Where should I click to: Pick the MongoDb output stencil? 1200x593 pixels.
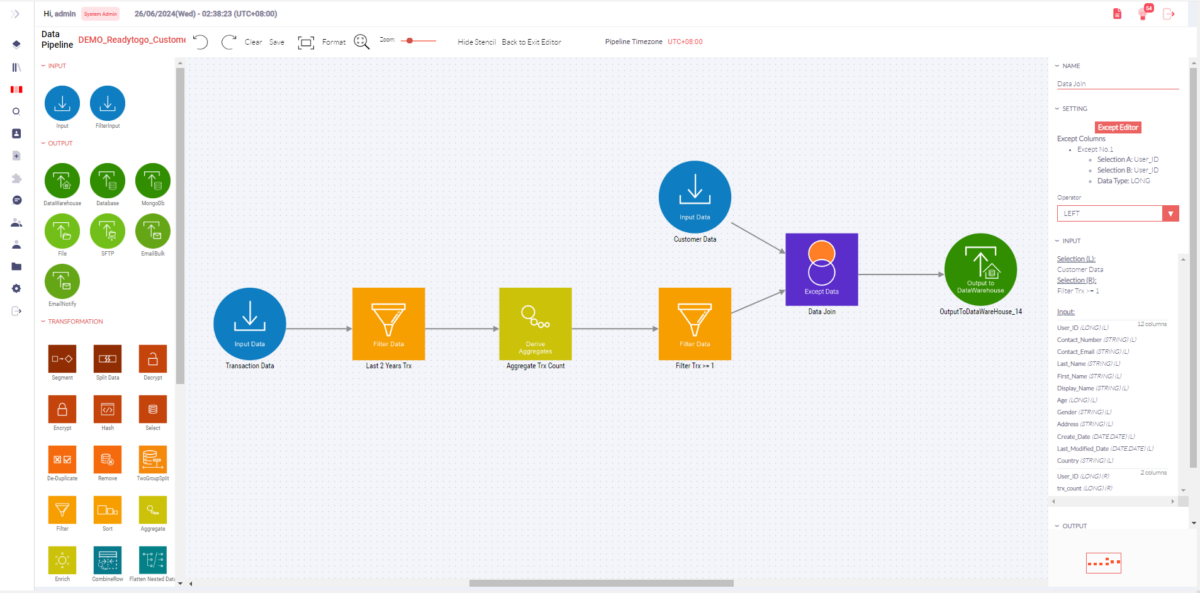152,180
